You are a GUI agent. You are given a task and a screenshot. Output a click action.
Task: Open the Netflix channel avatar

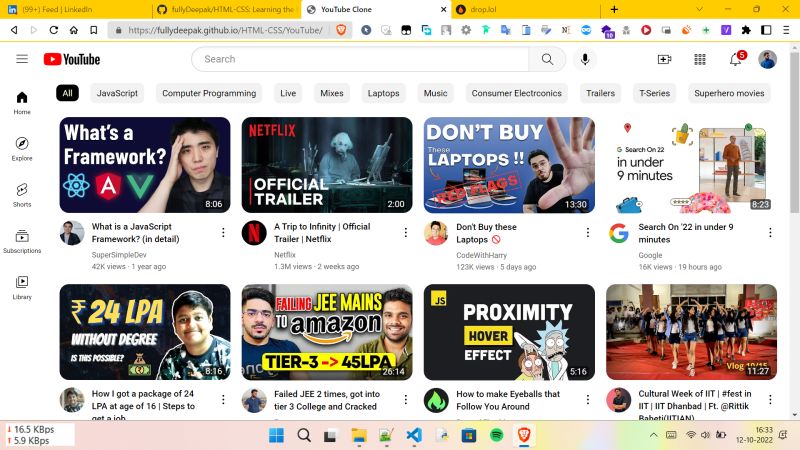pyautogui.click(x=254, y=233)
